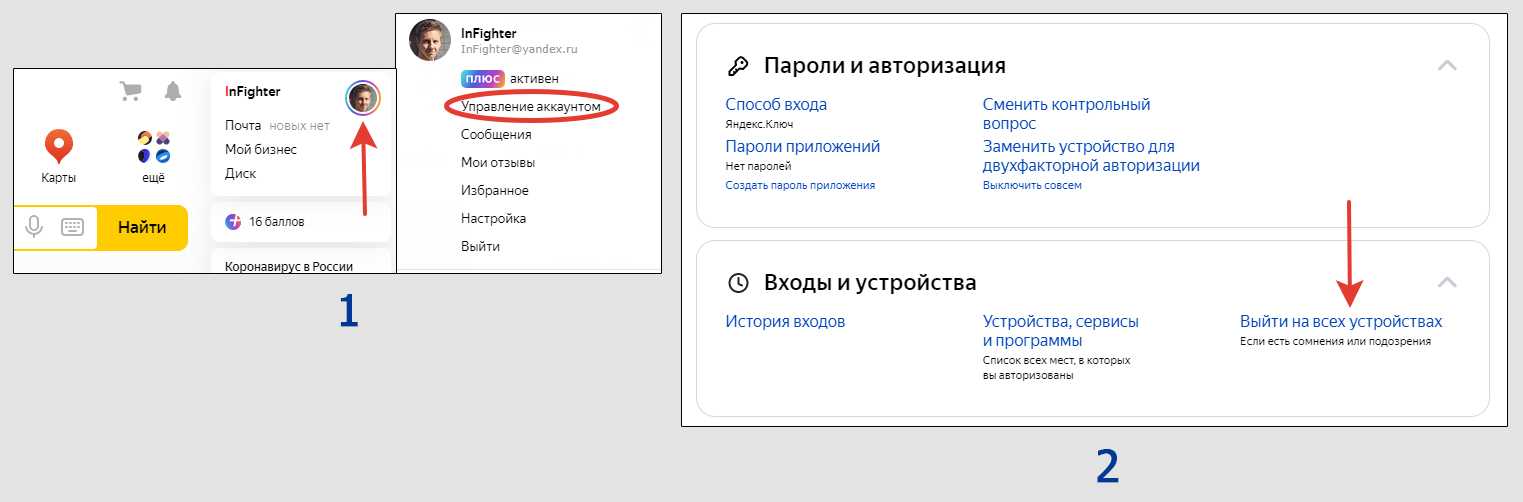Click 'Создать пароль приложения' link
This screenshot has height=502, width=1523.
point(800,185)
